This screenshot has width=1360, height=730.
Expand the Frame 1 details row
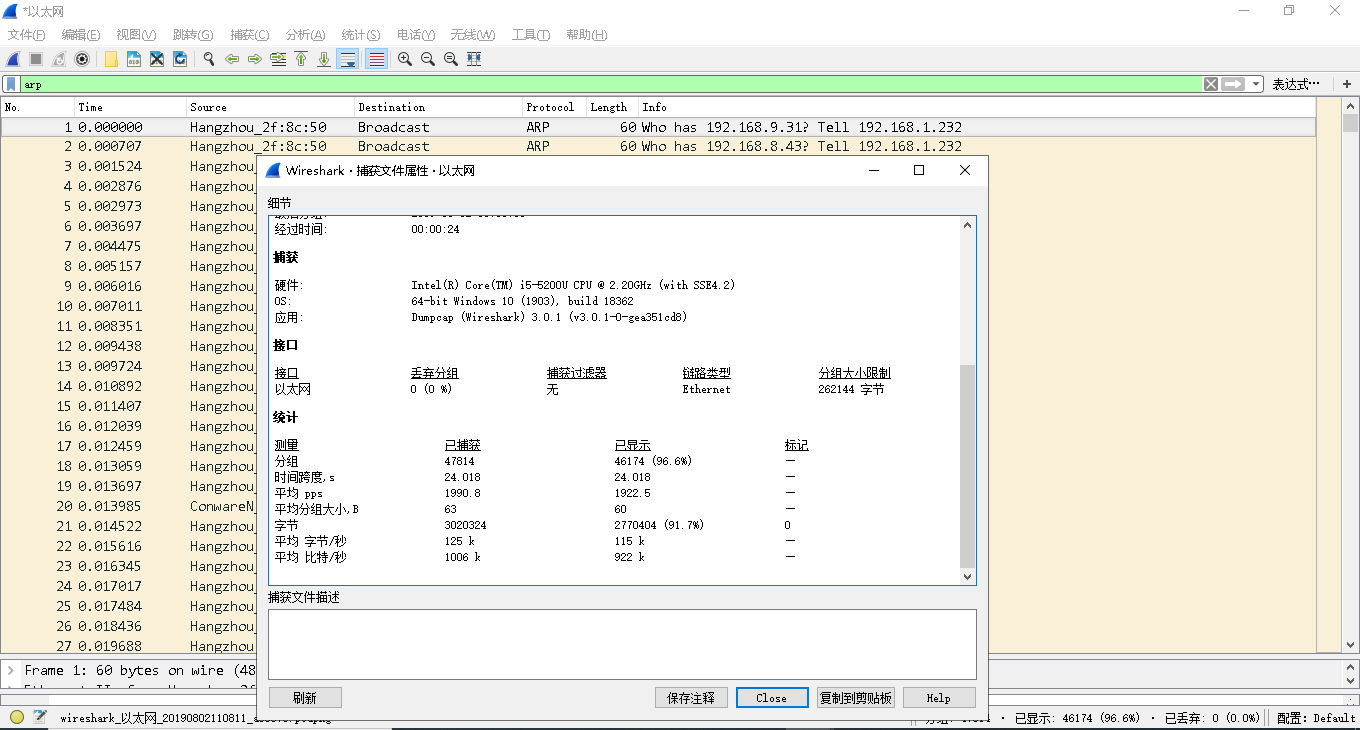10,670
